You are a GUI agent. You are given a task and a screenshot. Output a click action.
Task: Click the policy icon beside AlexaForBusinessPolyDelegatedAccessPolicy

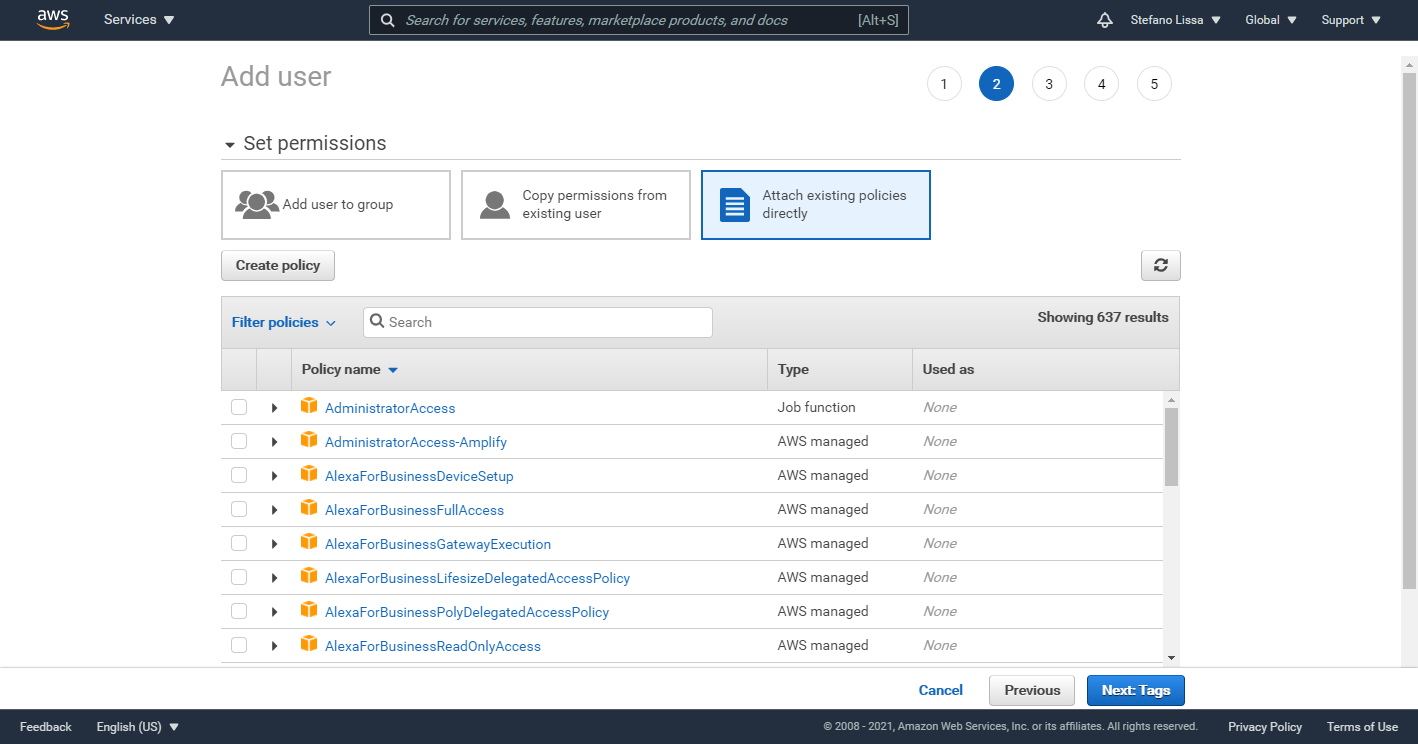309,610
